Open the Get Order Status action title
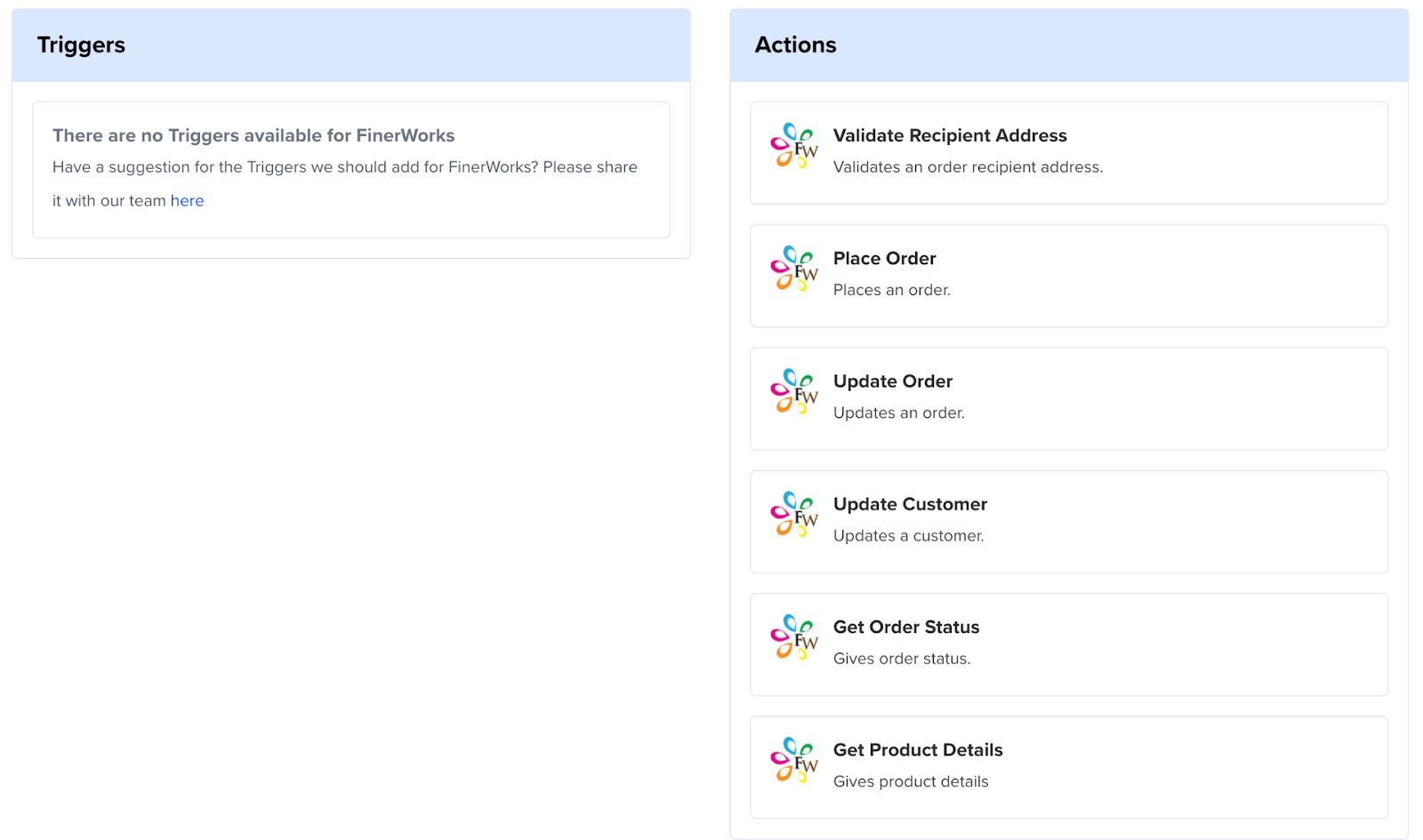This screenshot has height=840, width=1423. pos(905,628)
